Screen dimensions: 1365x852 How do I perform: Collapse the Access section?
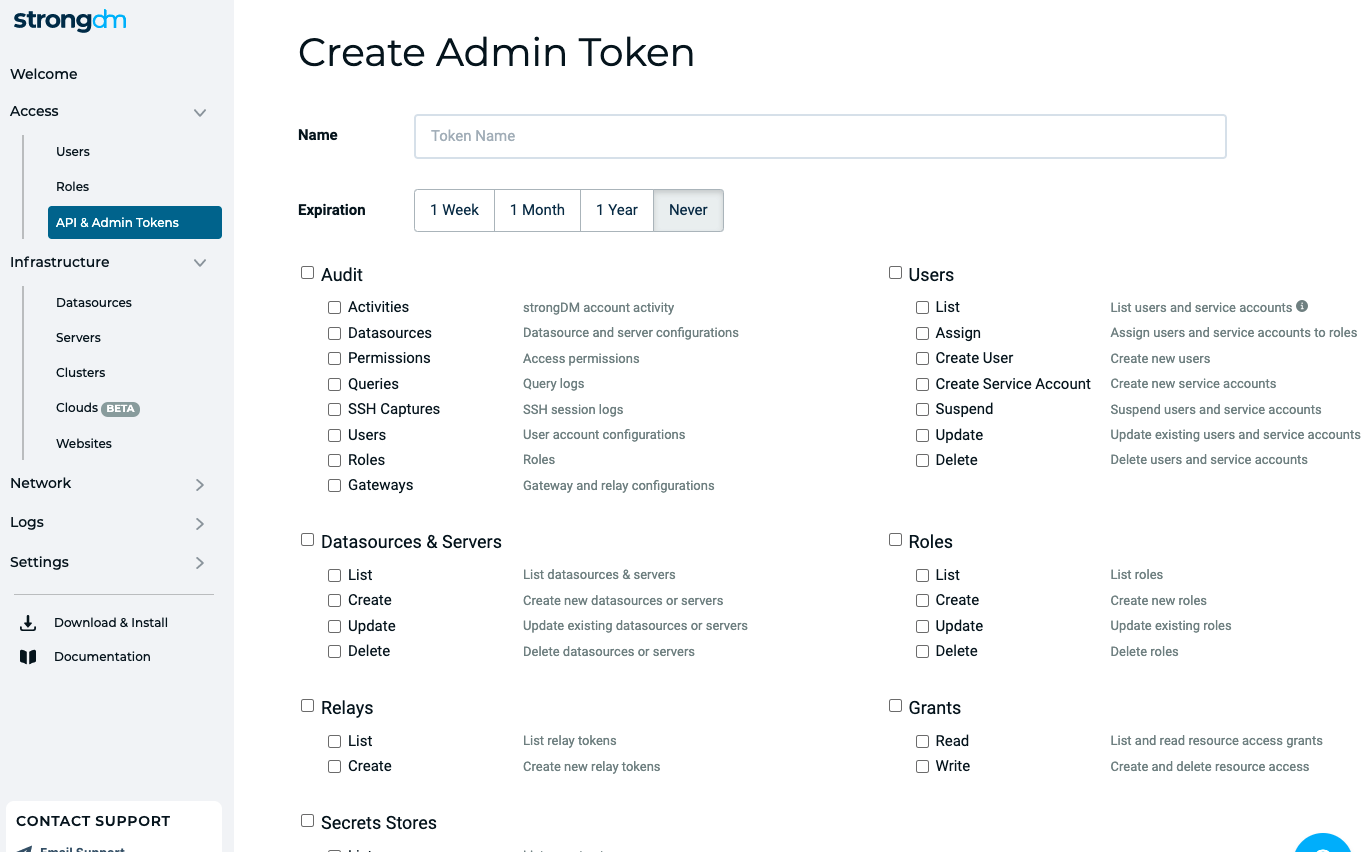(199, 113)
